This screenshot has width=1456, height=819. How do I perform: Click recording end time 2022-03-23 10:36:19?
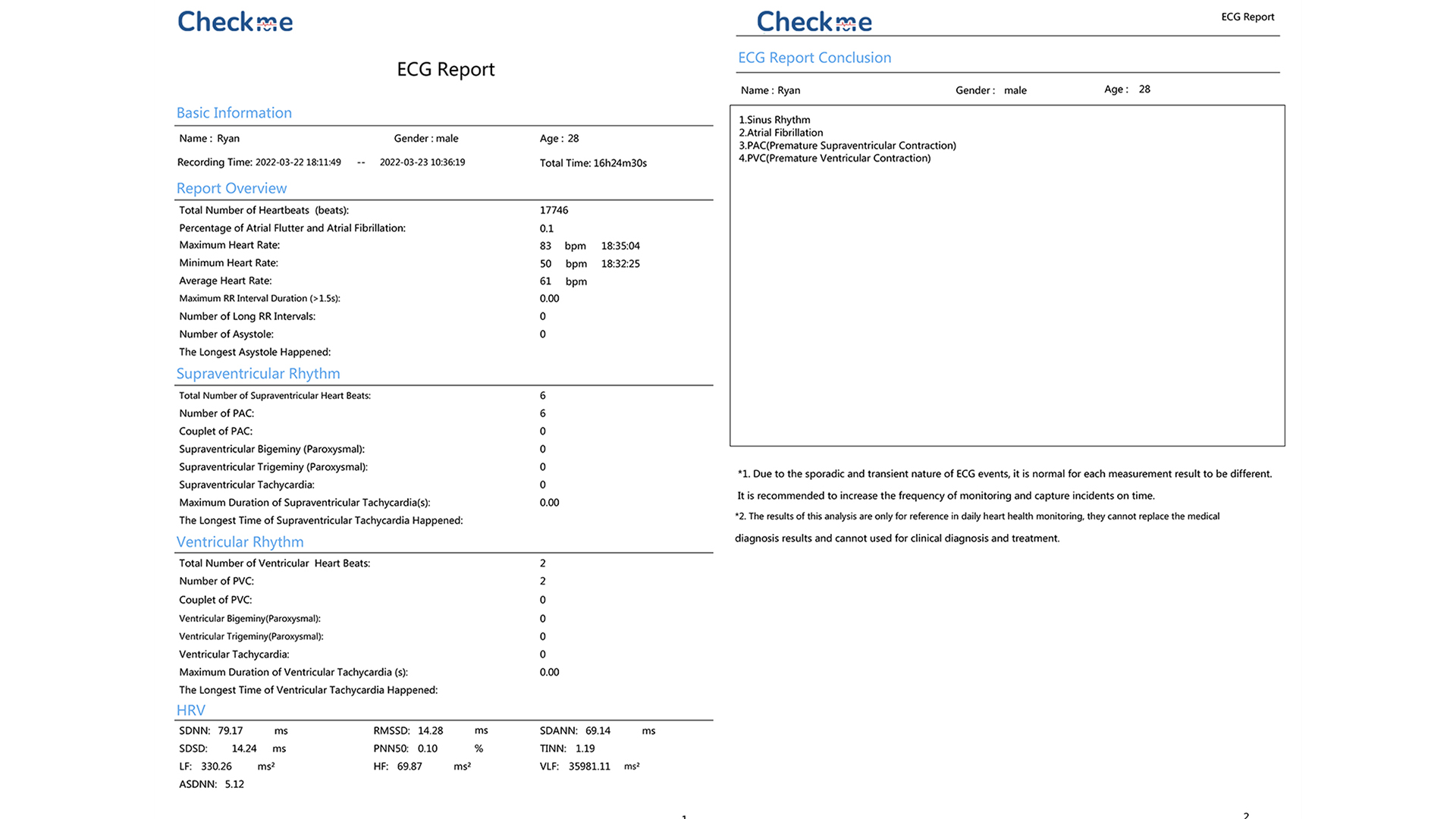422,162
